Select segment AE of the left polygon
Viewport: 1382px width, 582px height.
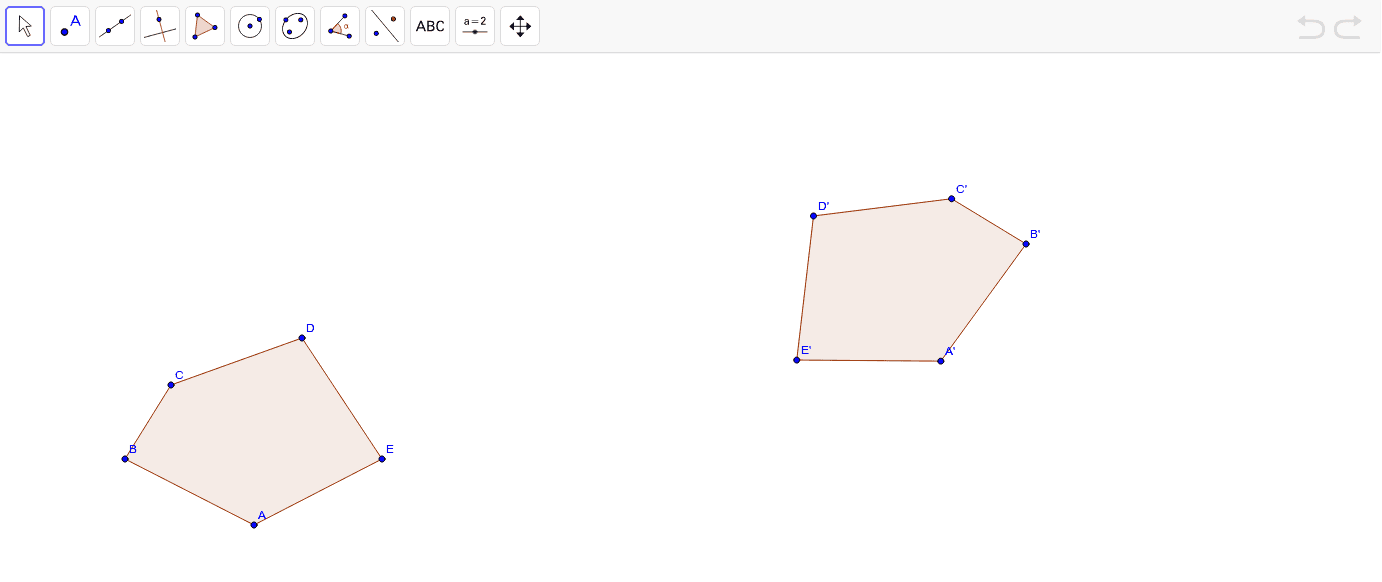(318, 492)
